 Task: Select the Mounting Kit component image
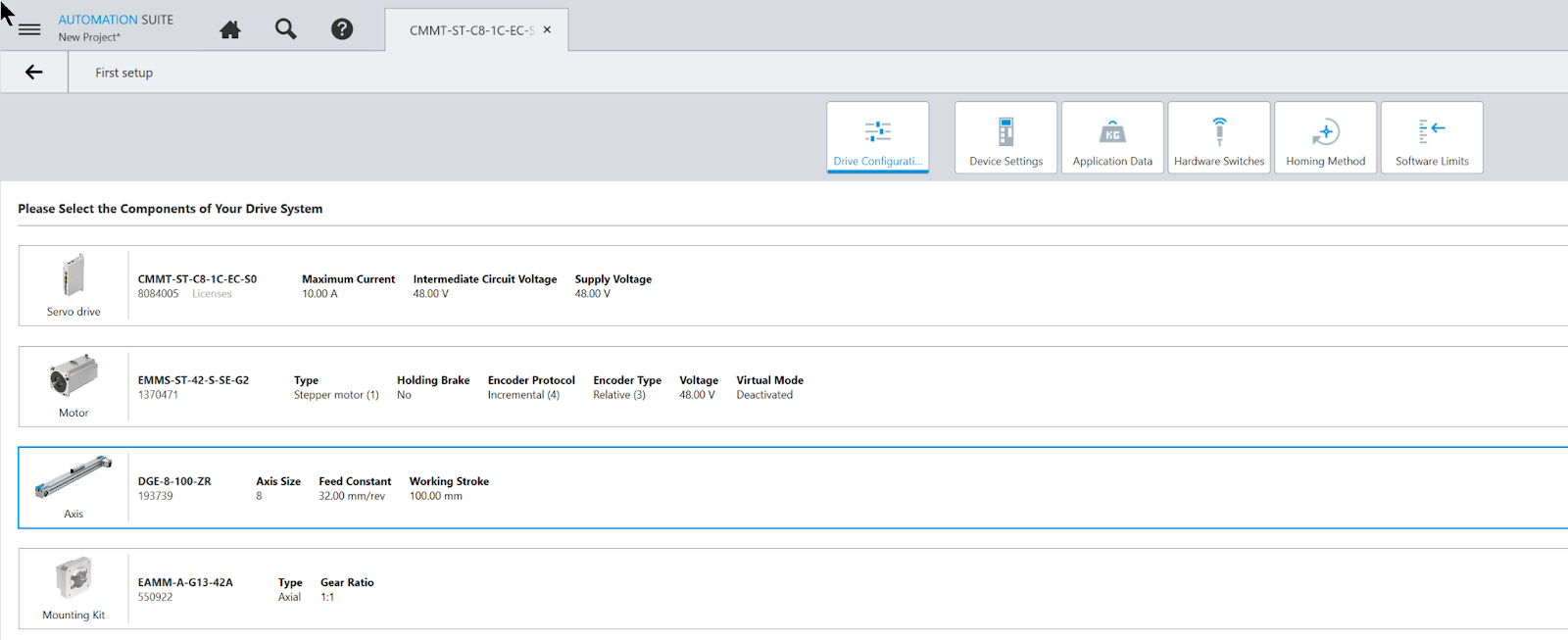(x=73, y=578)
